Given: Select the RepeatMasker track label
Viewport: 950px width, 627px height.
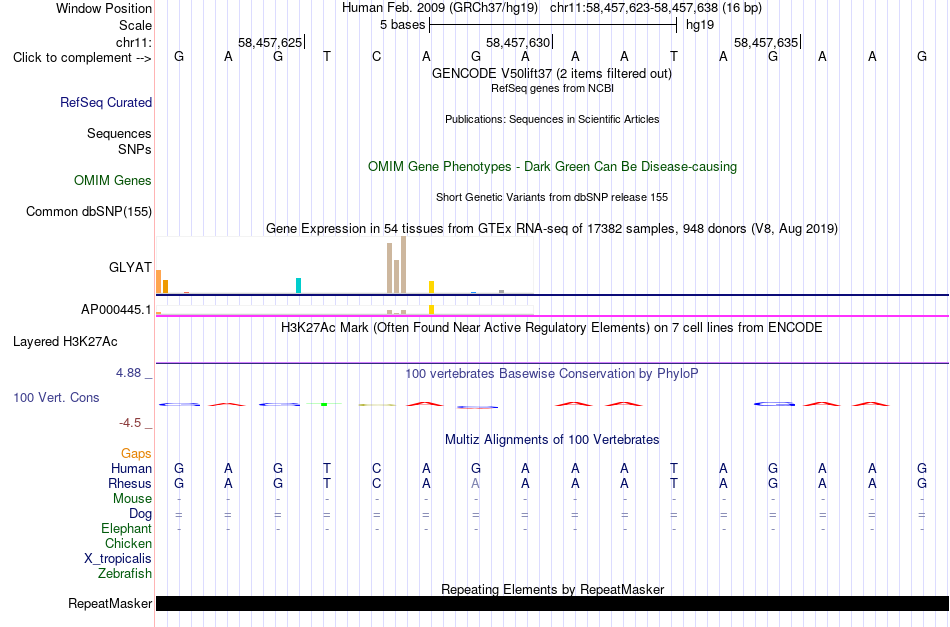Looking at the screenshot, I should pyautogui.click(x=110, y=603).
